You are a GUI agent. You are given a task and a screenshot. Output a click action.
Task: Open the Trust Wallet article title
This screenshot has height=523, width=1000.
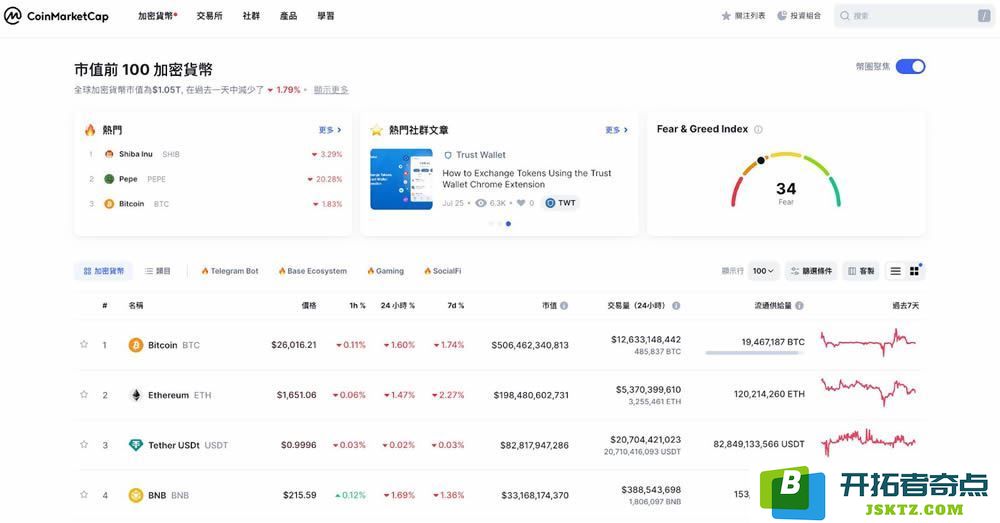[527, 179]
